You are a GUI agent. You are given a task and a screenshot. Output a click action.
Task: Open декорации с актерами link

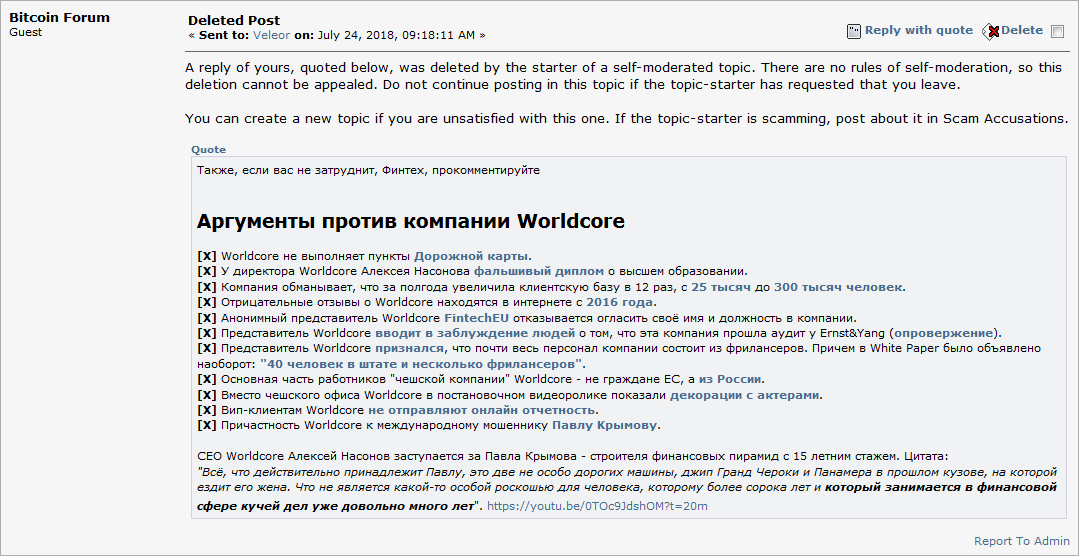(x=745, y=396)
